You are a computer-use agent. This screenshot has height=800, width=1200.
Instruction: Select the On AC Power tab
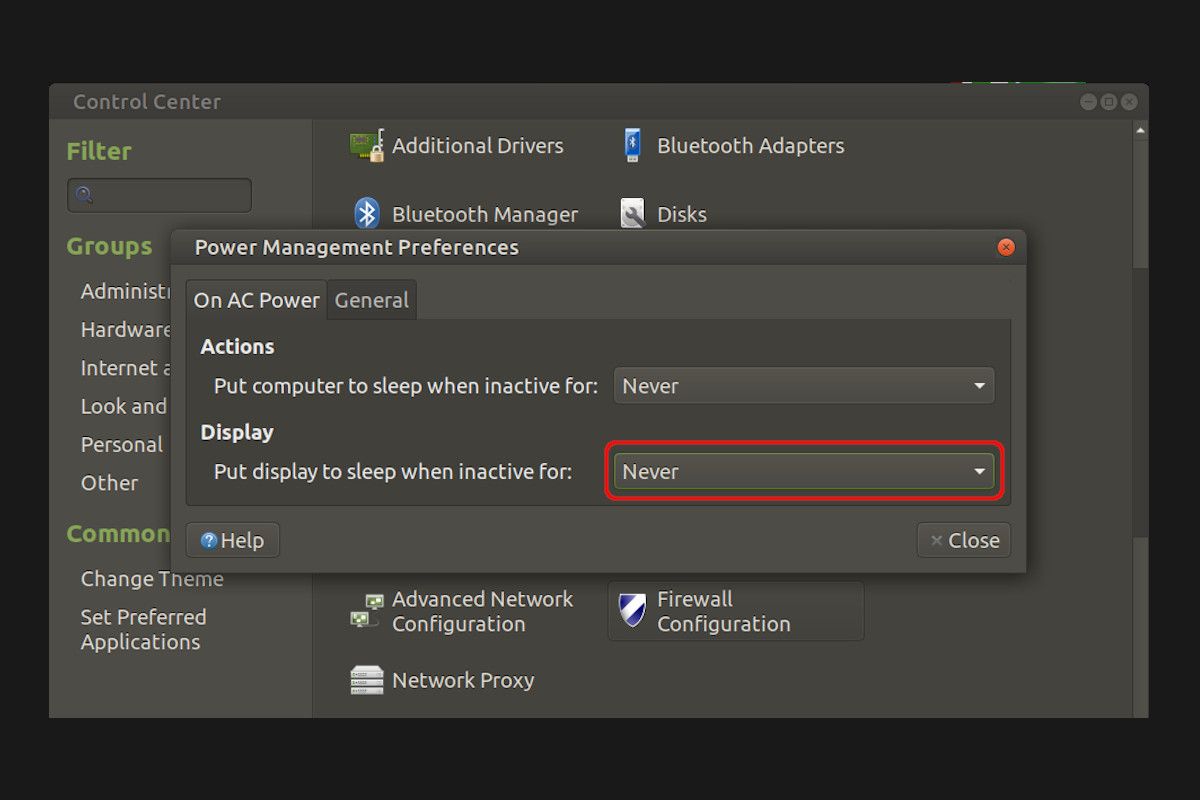(256, 300)
